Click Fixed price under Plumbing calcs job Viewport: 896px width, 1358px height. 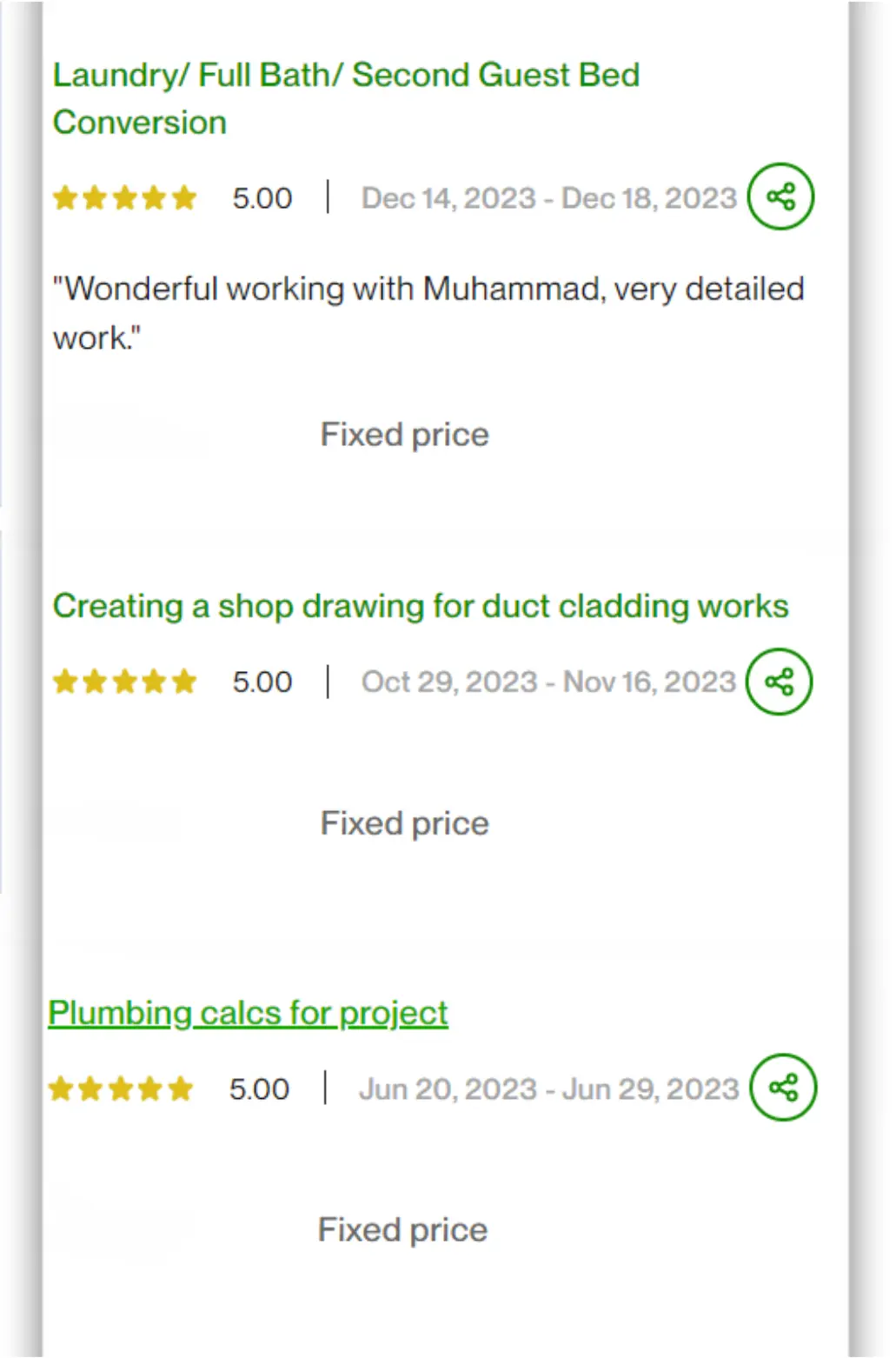402,1229
